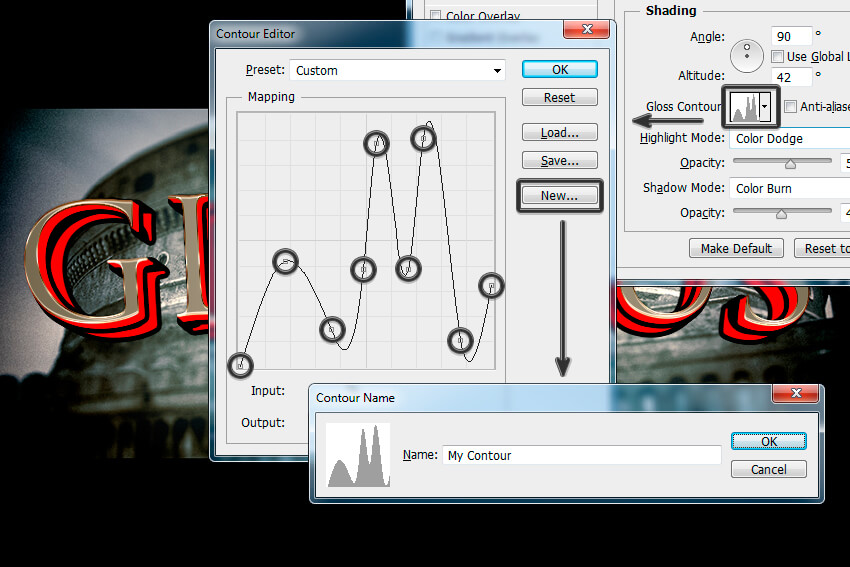This screenshot has height=567, width=850.
Task: Click the contour preview thumbnail in Contour Name
Action: [x=358, y=455]
